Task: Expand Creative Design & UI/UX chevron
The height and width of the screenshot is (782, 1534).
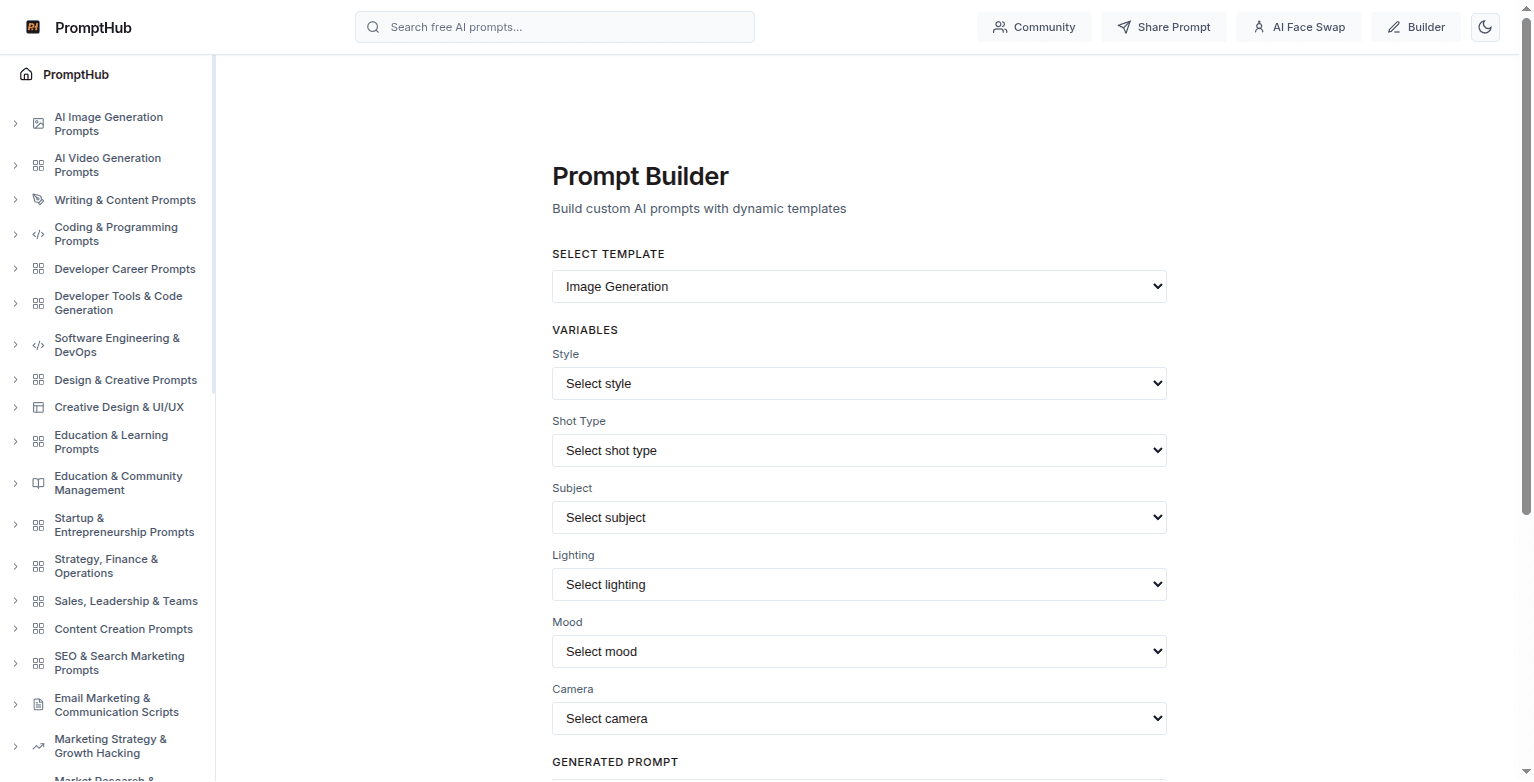Action: [x=15, y=407]
